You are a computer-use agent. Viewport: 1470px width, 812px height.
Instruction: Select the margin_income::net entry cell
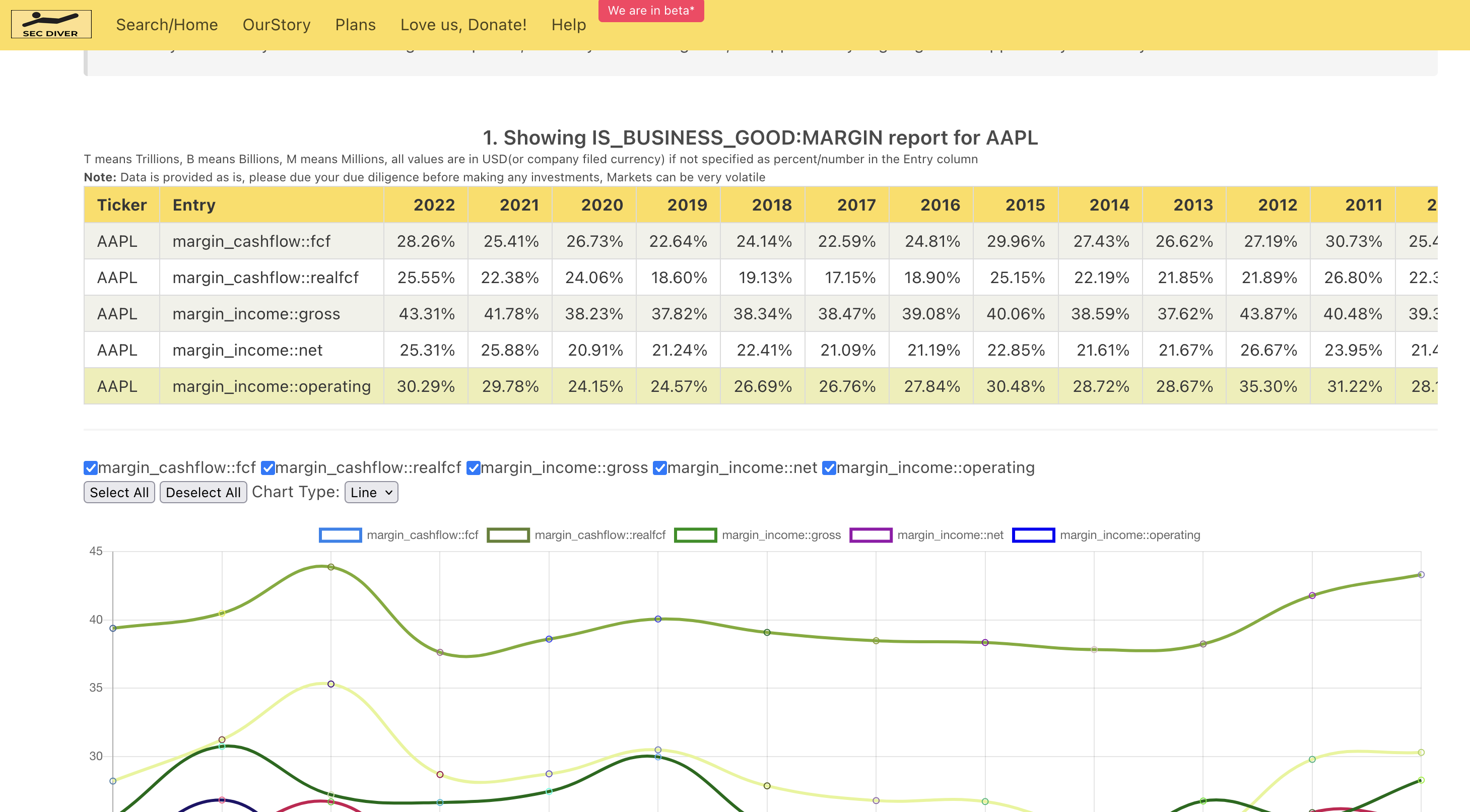(272, 350)
